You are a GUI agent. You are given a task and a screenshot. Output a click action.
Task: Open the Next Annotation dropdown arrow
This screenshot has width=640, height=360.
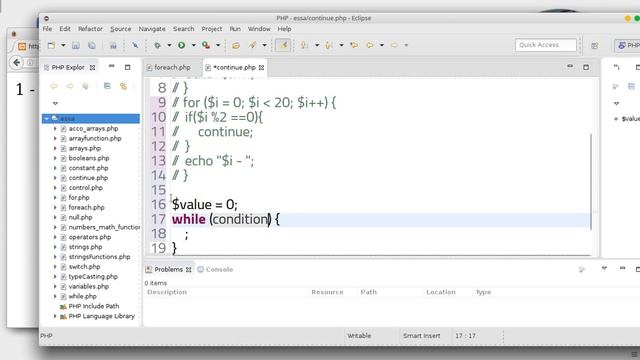click(317, 45)
